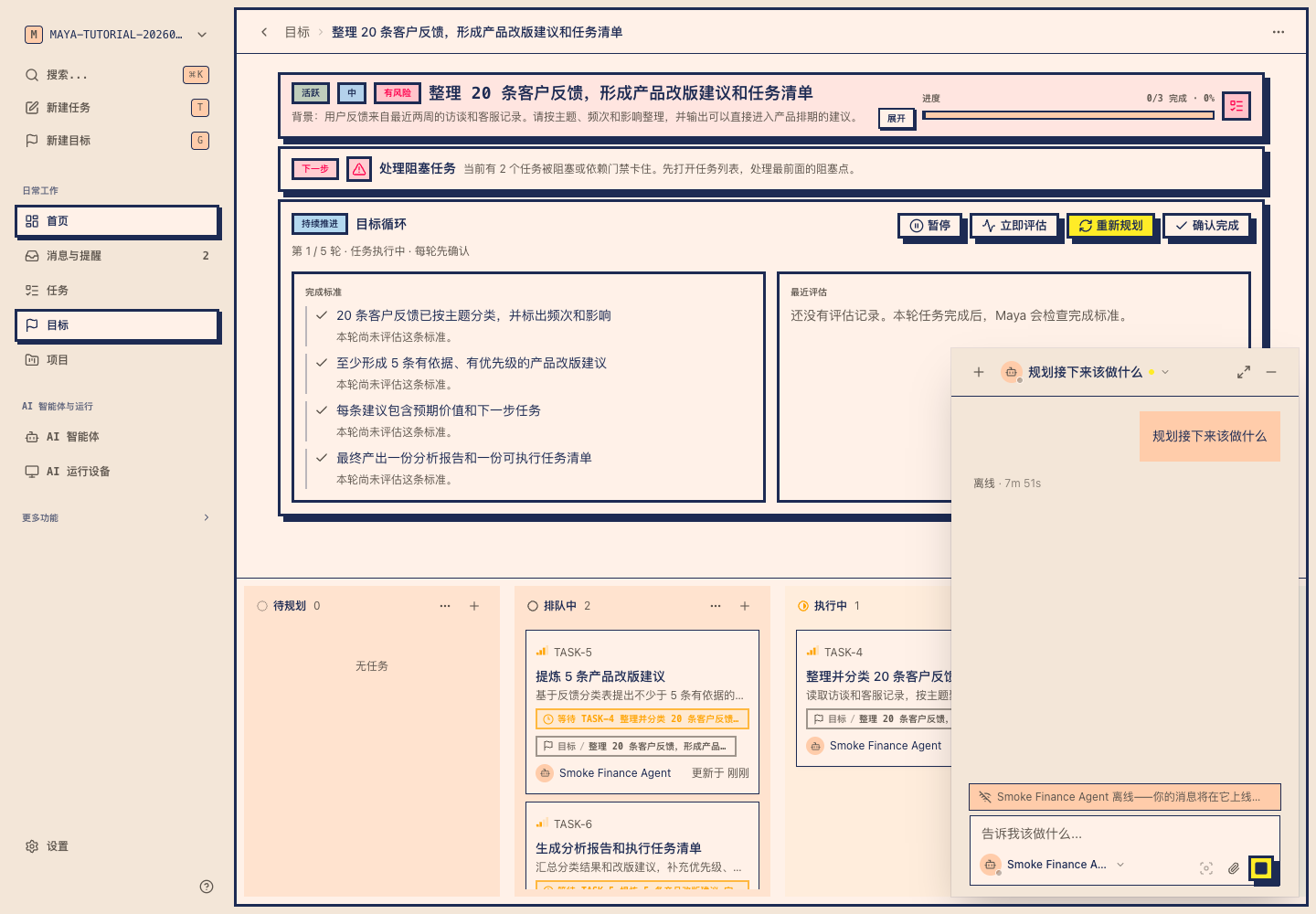
Task: Click the goal progress bar
Action: [x=1068, y=115]
